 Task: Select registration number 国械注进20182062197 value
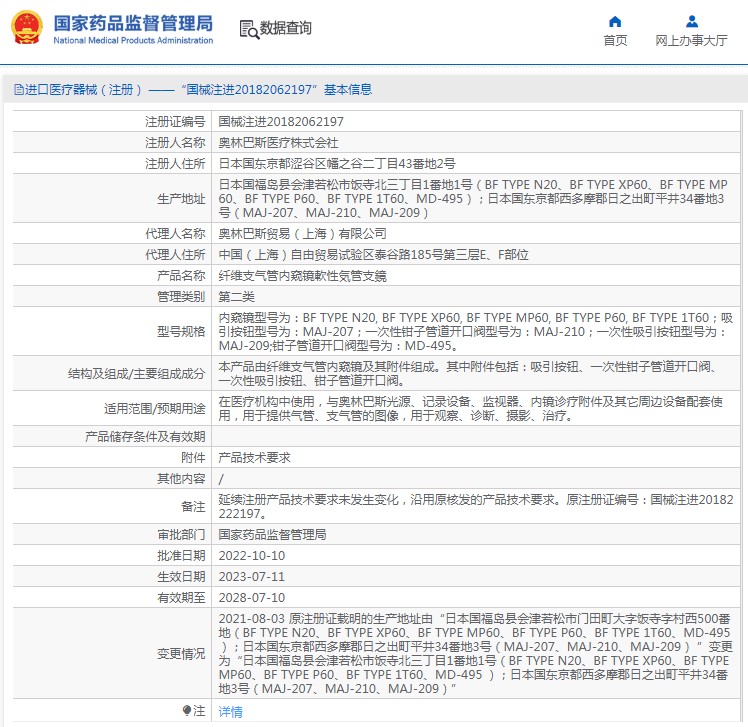[281, 122]
